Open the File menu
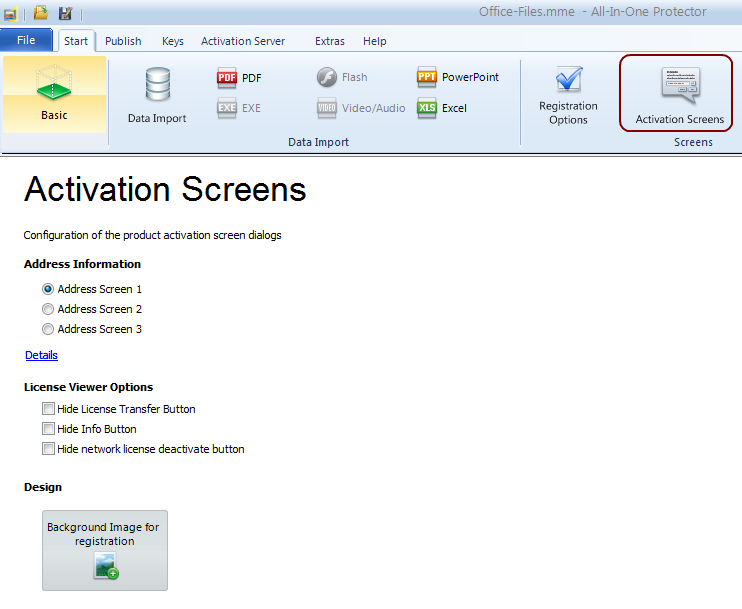 tap(26, 41)
